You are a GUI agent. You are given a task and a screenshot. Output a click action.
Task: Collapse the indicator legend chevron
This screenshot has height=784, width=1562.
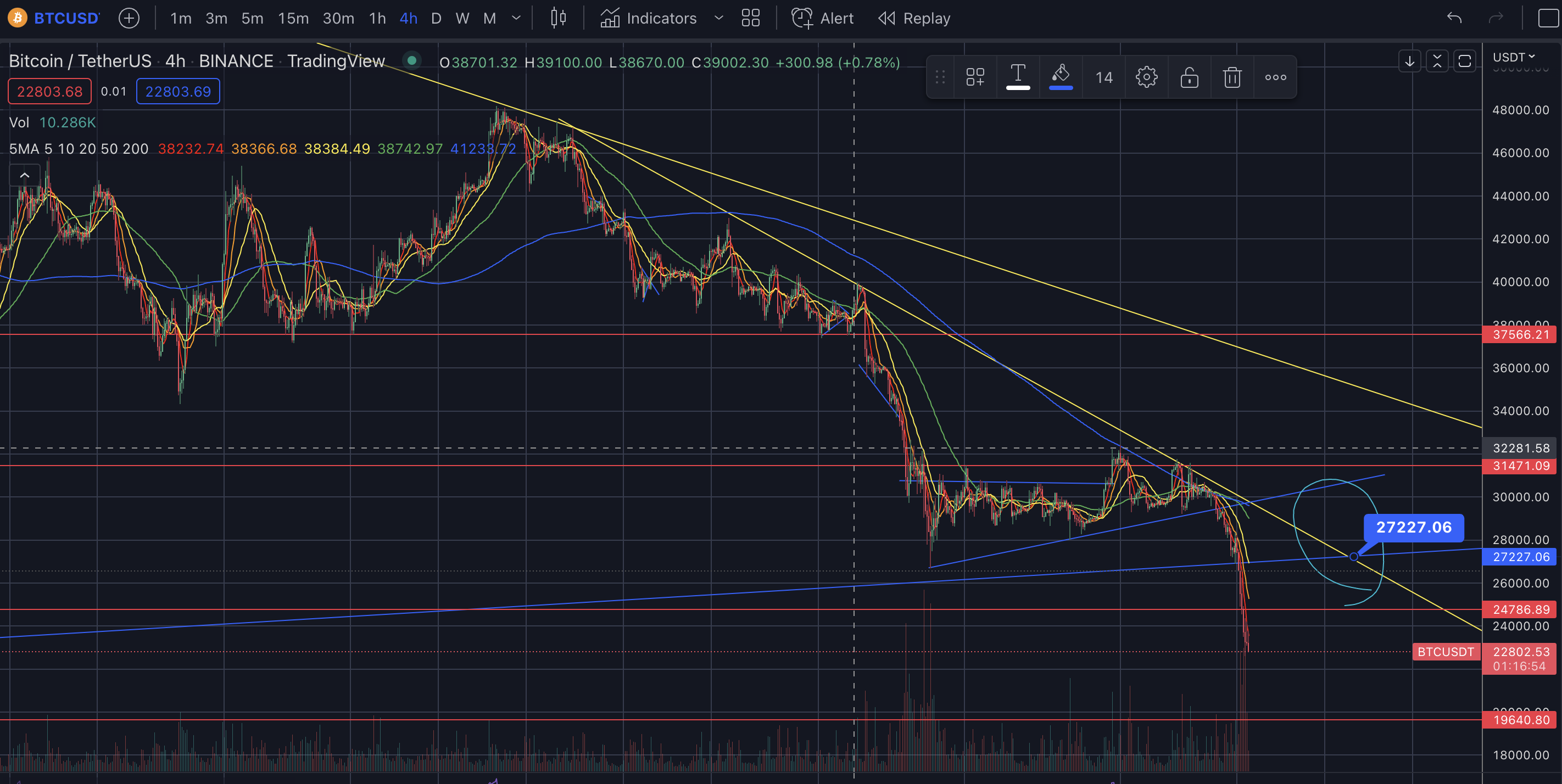pos(24,175)
